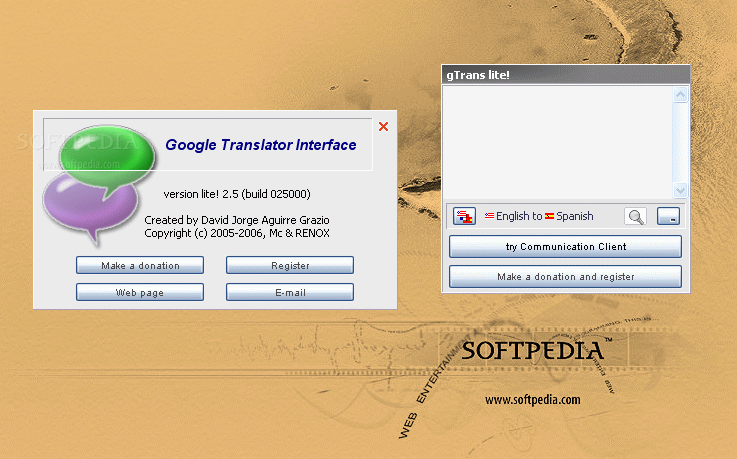
Task: Click Created by David Jorge Aguirre Grazio
Action: tap(237, 220)
